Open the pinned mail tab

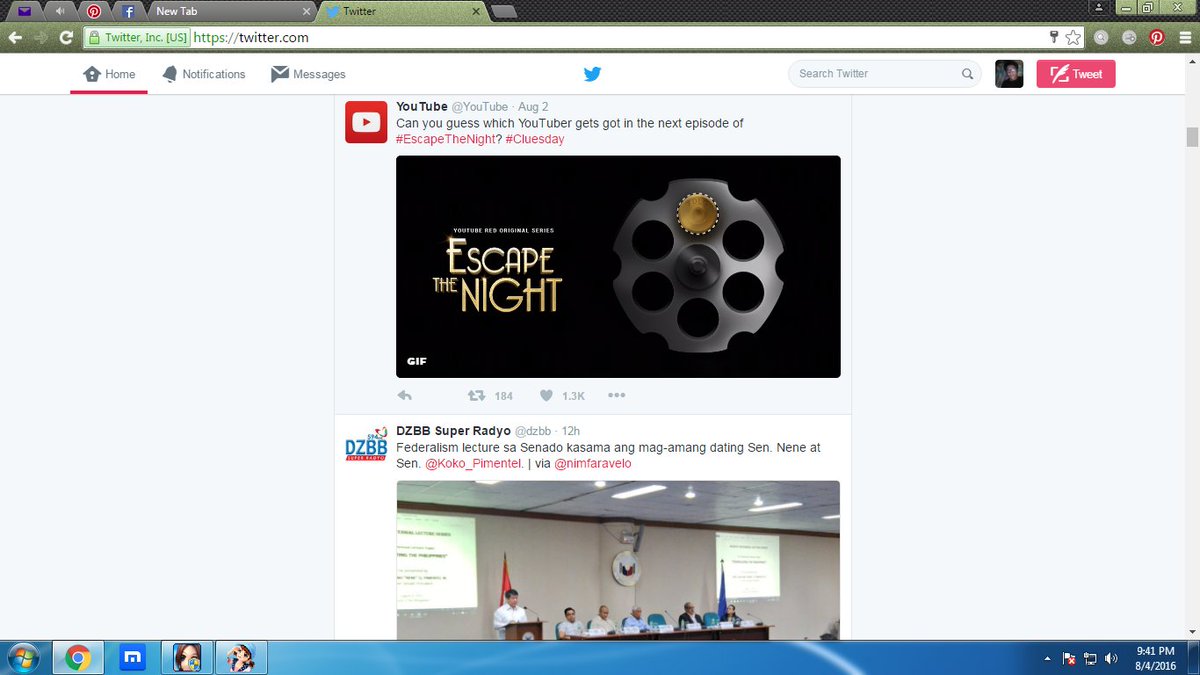tap(24, 11)
